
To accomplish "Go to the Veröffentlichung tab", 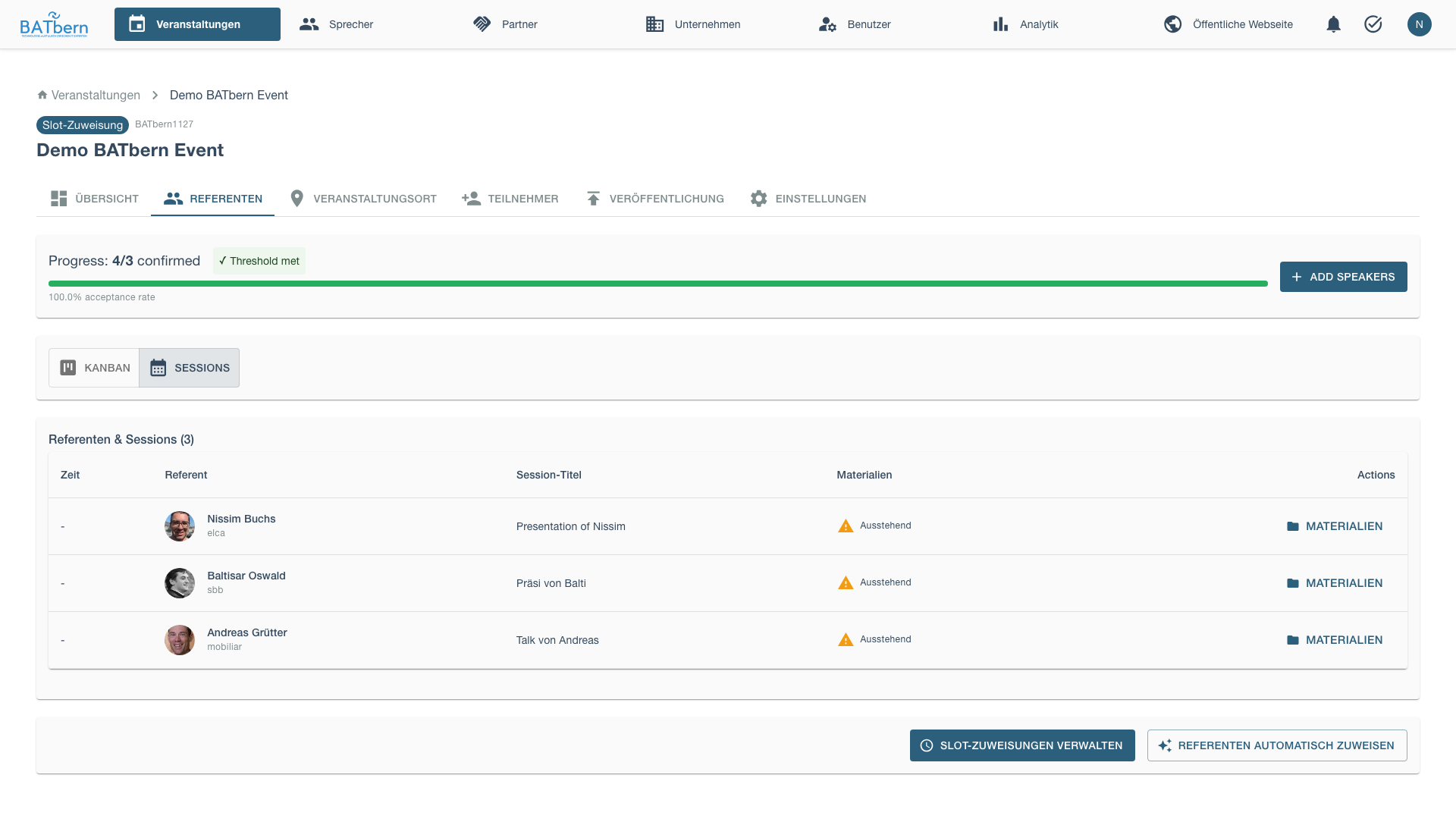I will (654, 199).
